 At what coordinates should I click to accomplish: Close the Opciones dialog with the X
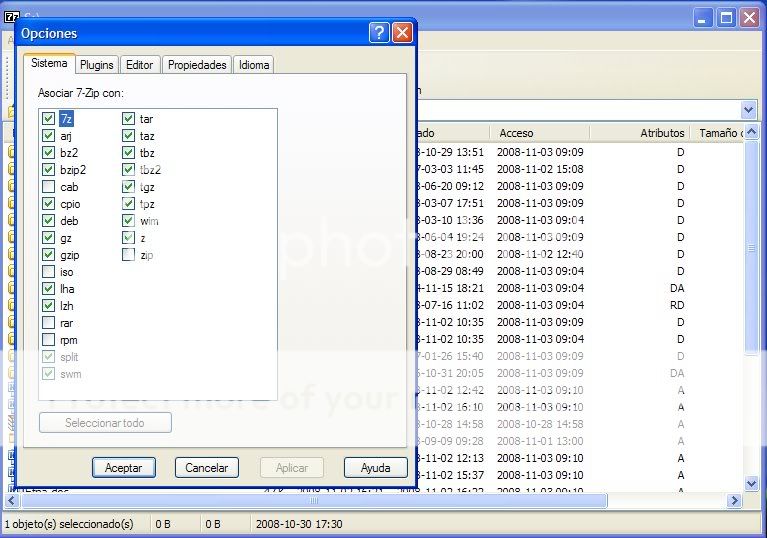[x=402, y=33]
